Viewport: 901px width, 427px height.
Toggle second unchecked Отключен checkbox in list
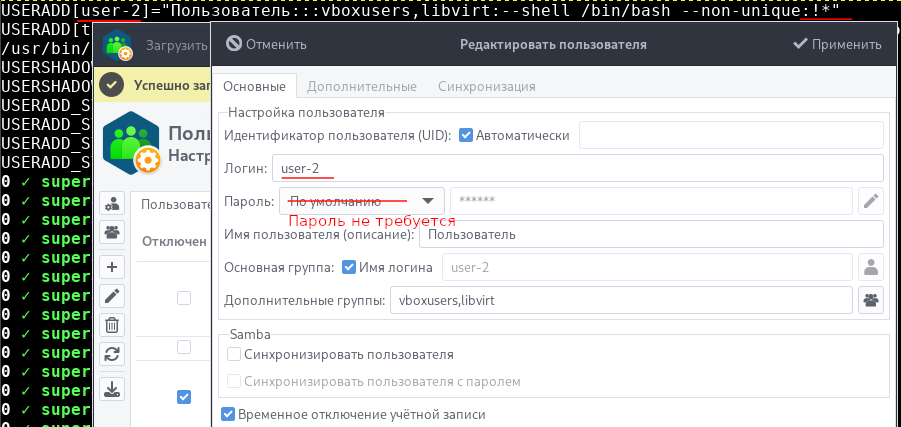pyautogui.click(x=184, y=347)
